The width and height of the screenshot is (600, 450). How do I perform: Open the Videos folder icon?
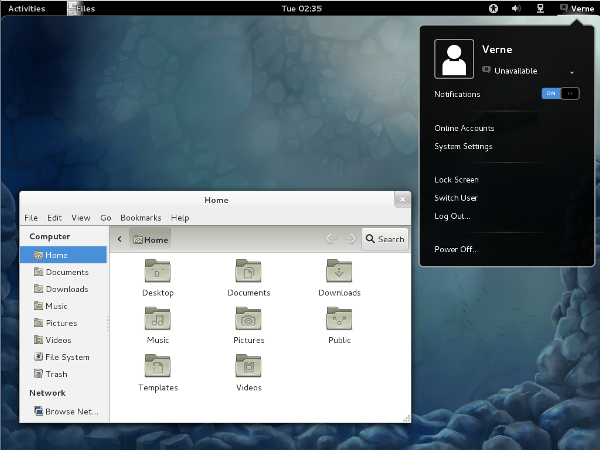(x=249, y=366)
